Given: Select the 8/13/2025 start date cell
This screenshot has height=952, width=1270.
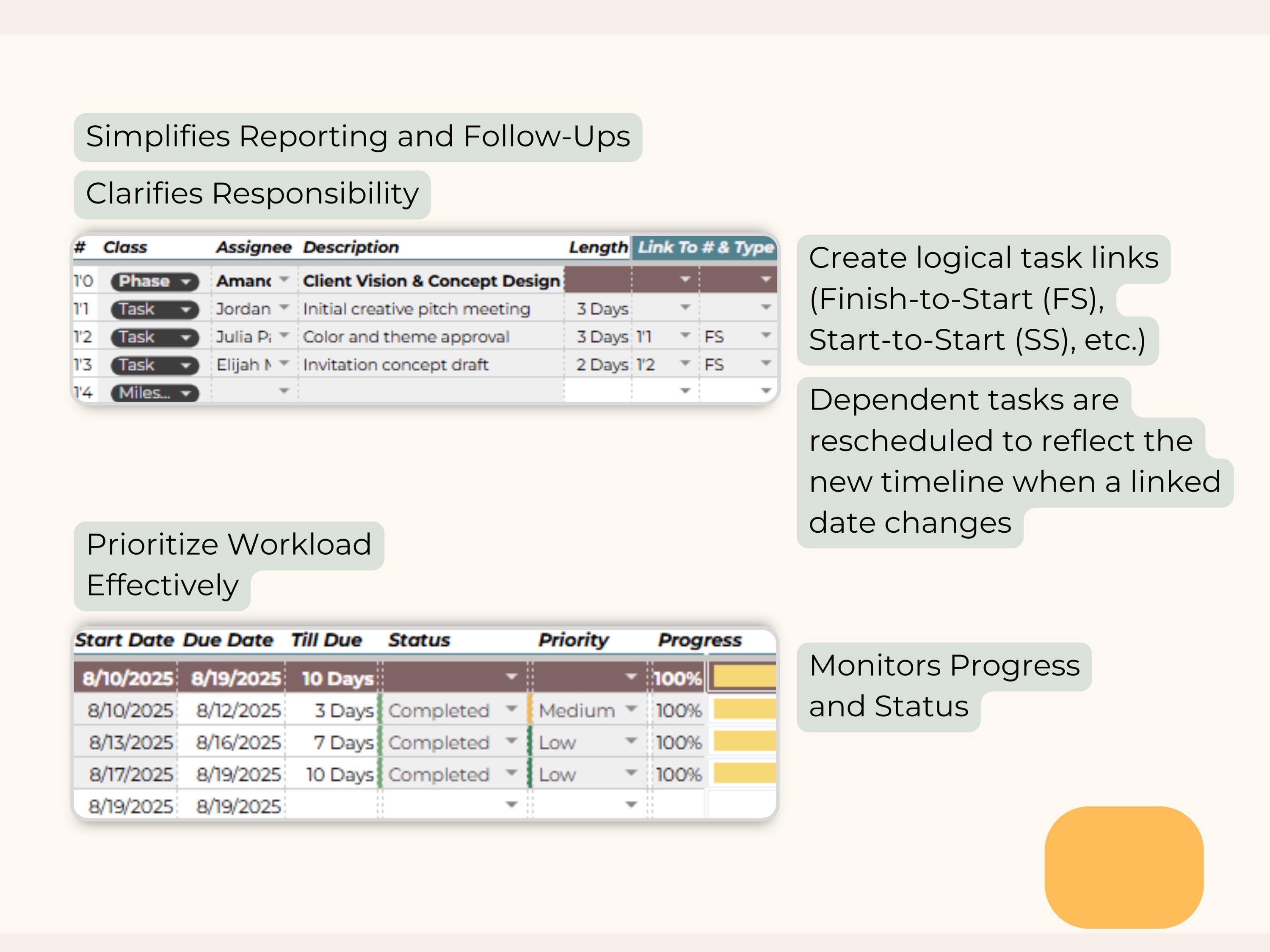Looking at the screenshot, I should [x=126, y=743].
